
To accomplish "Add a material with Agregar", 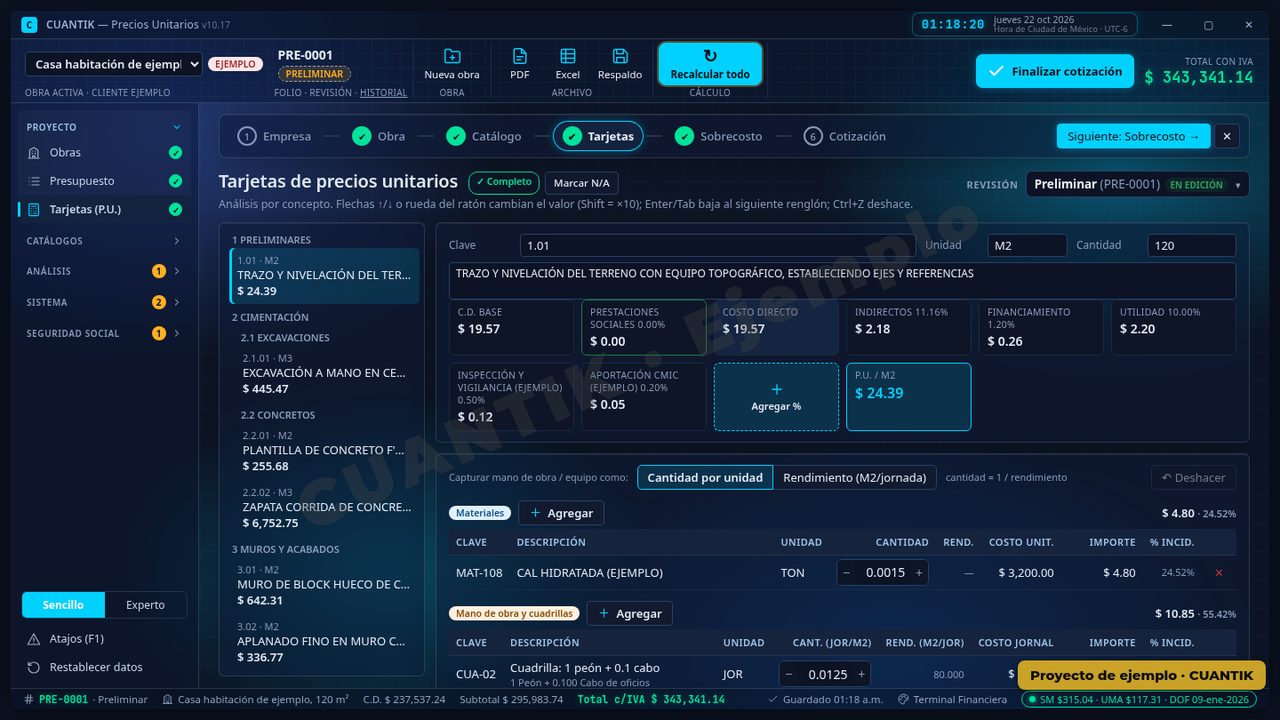I will [x=561, y=513].
